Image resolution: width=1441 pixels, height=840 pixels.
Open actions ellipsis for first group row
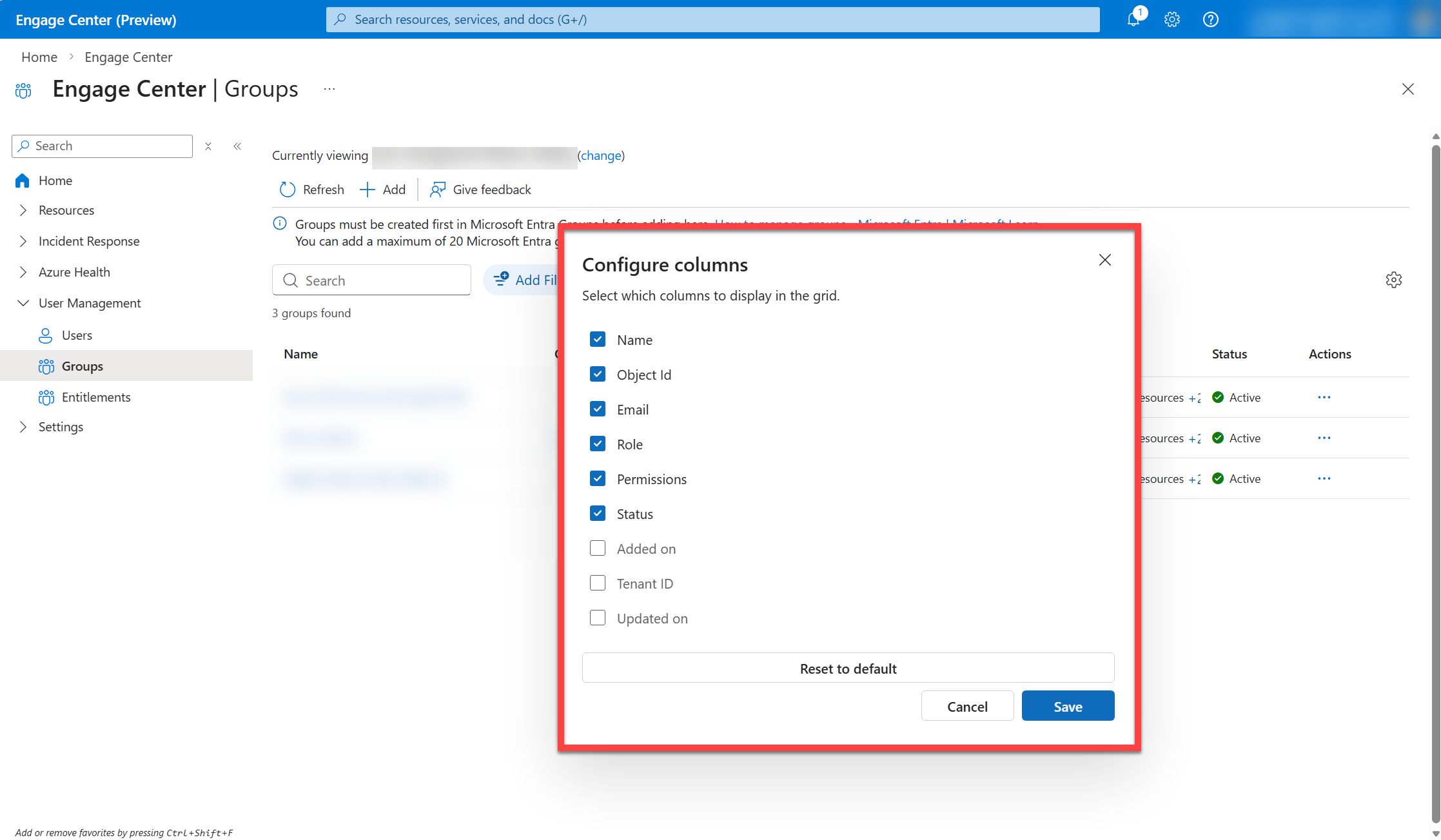[x=1324, y=397]
